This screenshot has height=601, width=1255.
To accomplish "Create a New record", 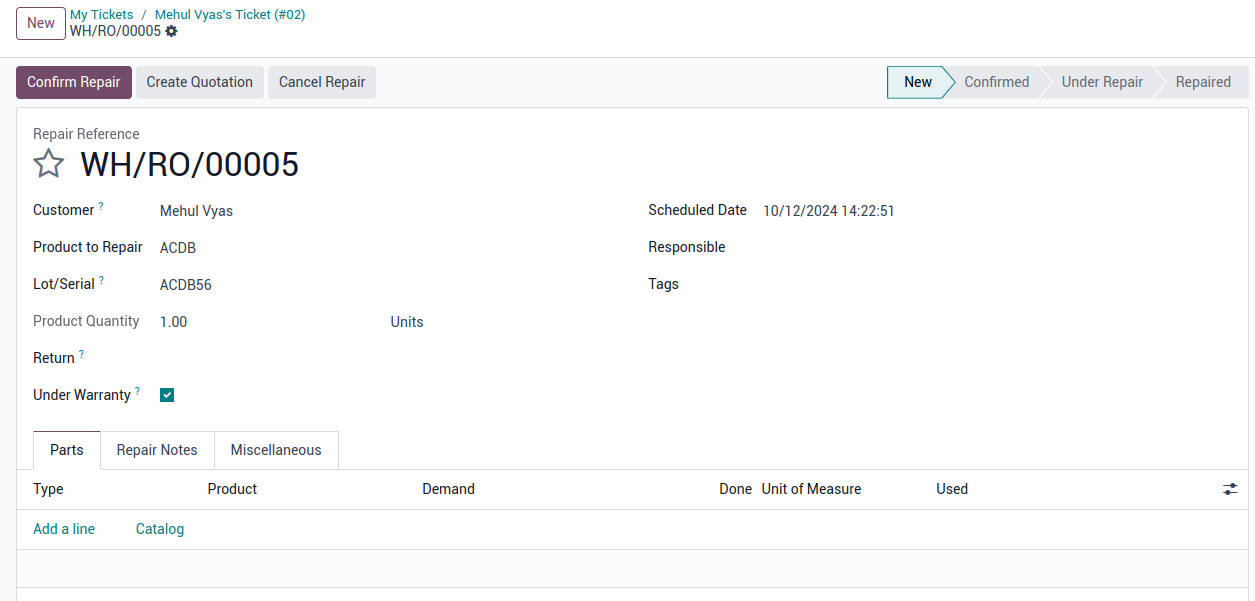I will [x=41, y=23].
